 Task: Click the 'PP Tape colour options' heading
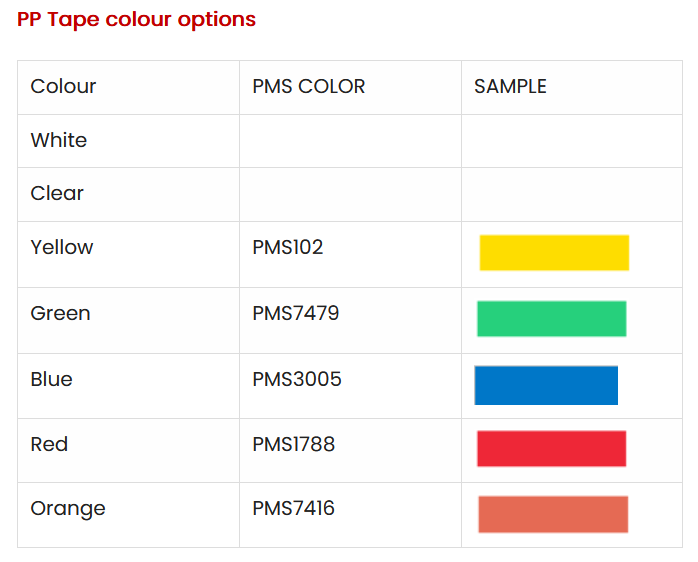137,20
